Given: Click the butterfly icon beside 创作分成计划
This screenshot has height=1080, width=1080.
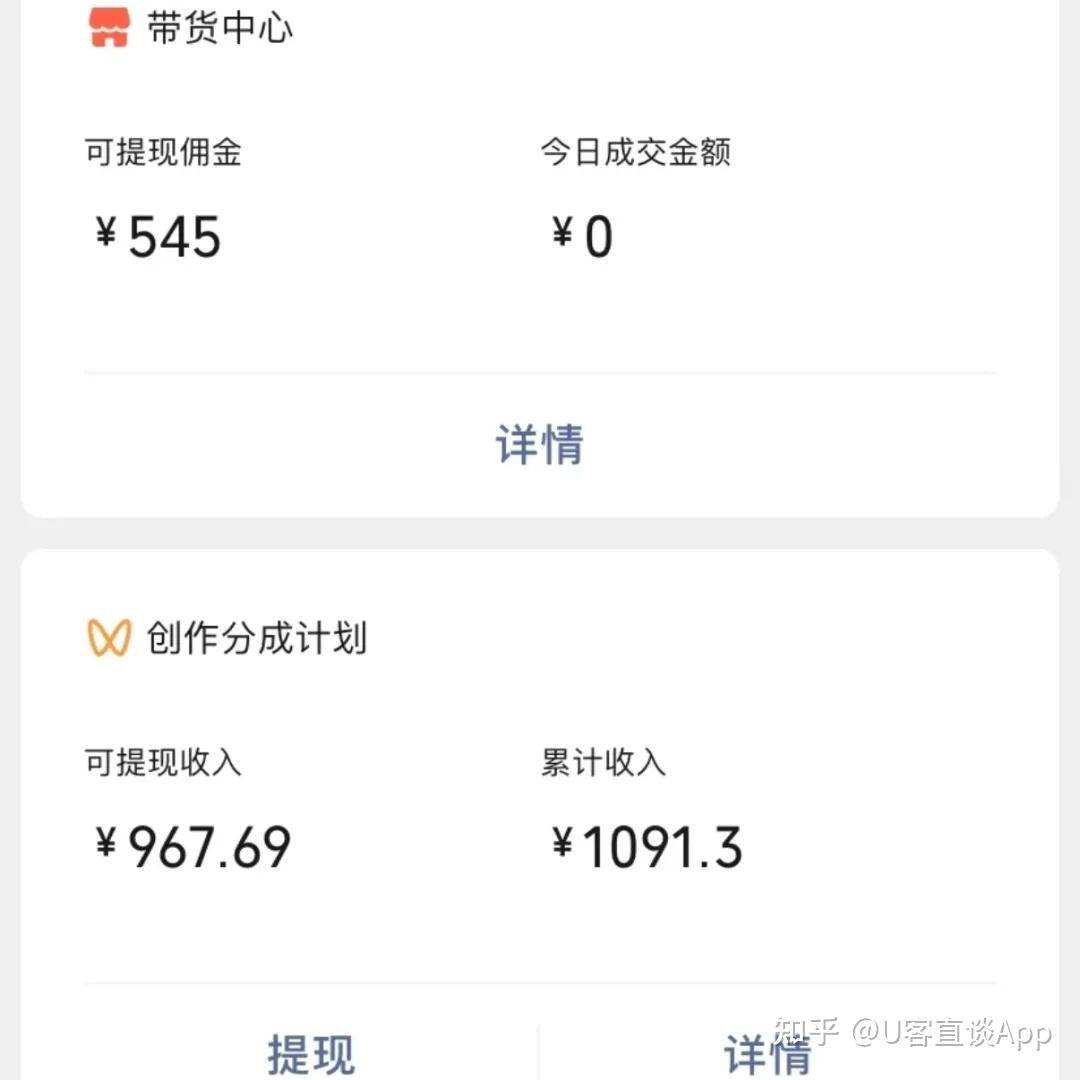Looking at the screenshot, I should coord(109,638).
